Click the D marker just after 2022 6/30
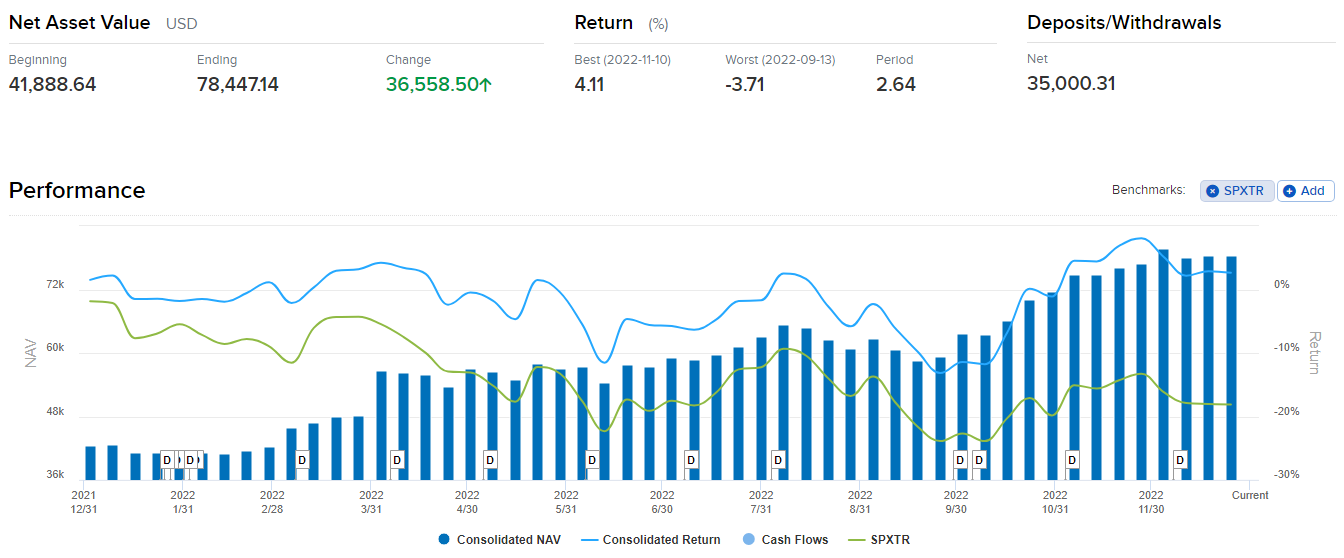 tap(691, 459)
